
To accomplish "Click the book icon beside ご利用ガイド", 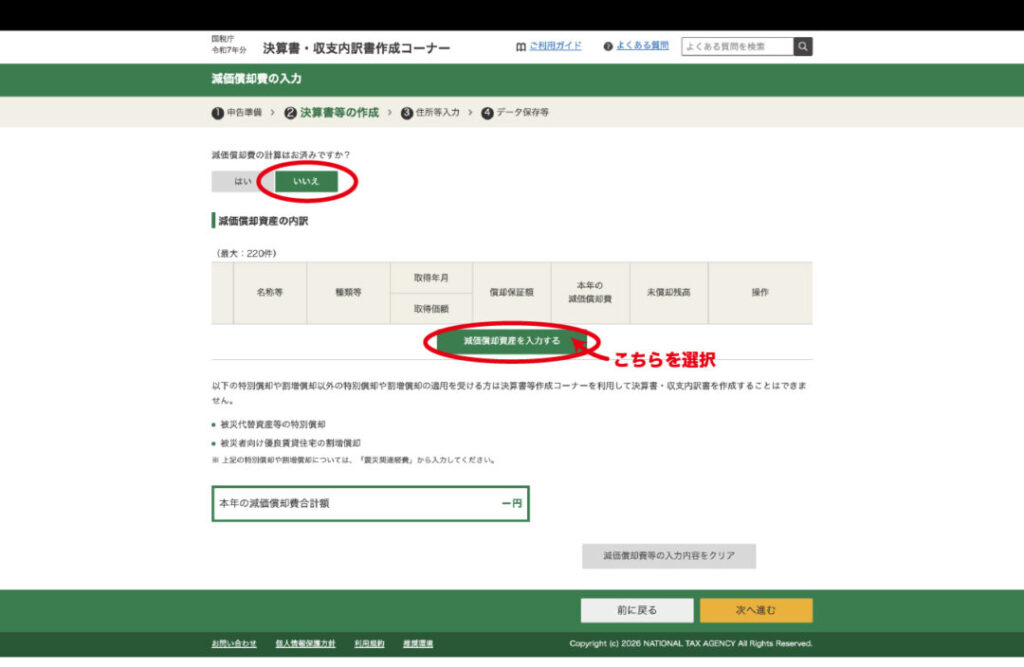I will [x=520, y=47].
